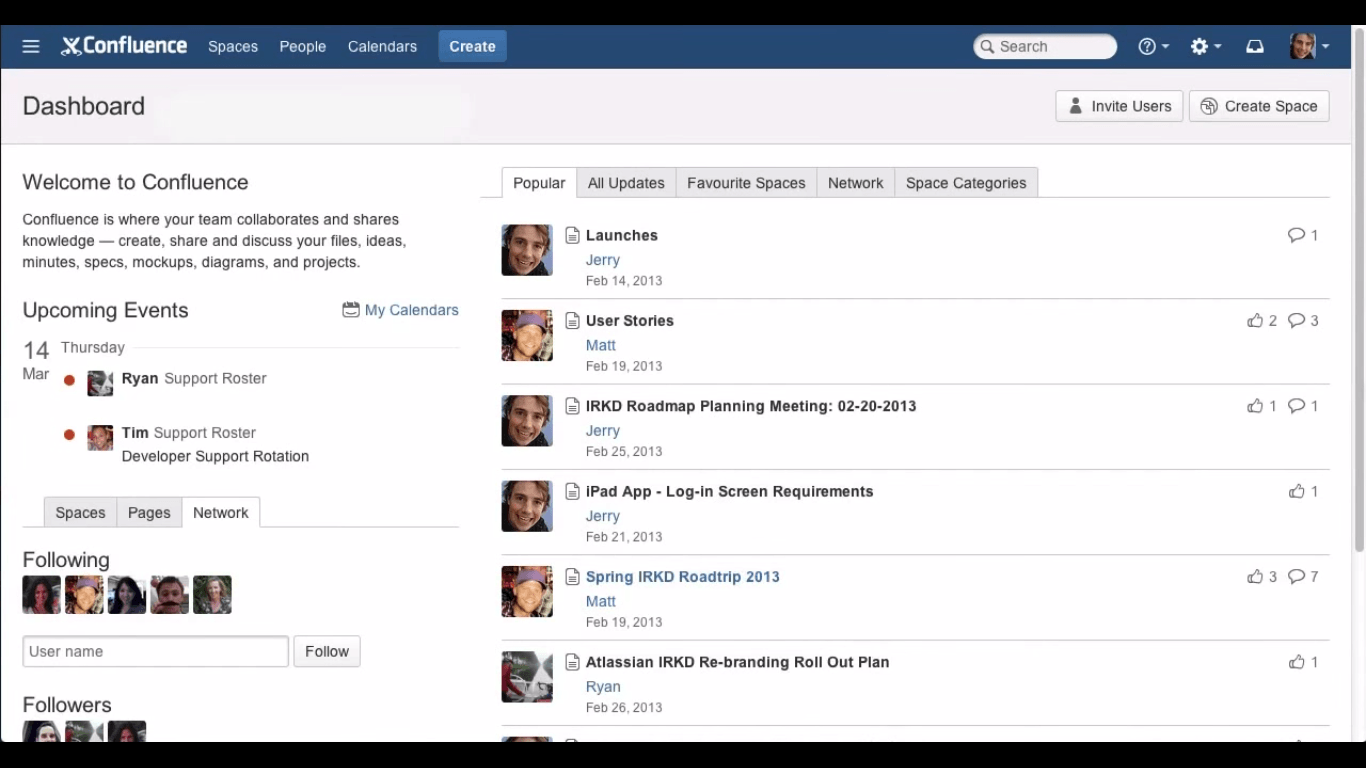Open the Spaces menu in top navigation
Image resolution: width=1366 pixels, height=768 pixels.
[x=233, y=46]
